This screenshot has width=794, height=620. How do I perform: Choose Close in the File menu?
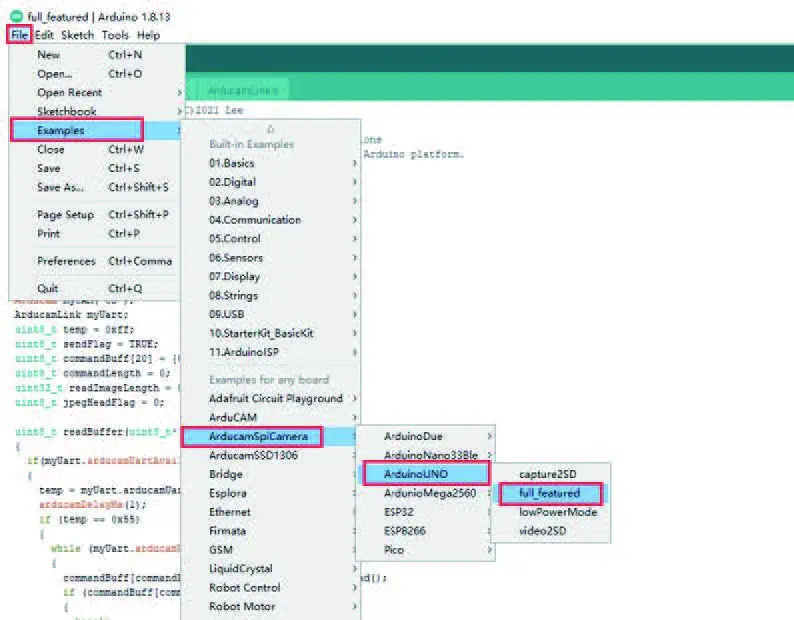(95, 149)
